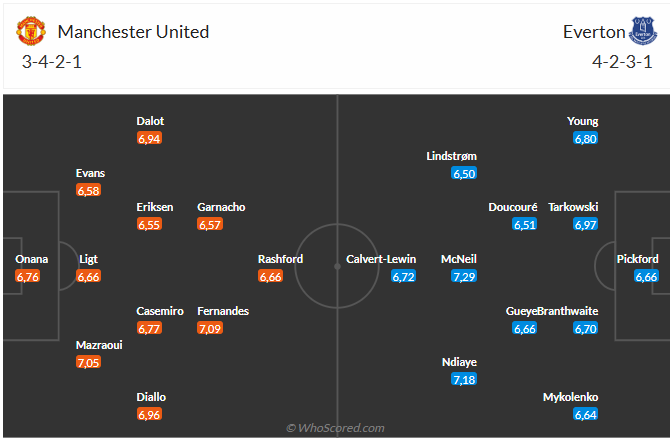Select player Garnacho on the pitch
670x438 pixels.
[221, 207]
